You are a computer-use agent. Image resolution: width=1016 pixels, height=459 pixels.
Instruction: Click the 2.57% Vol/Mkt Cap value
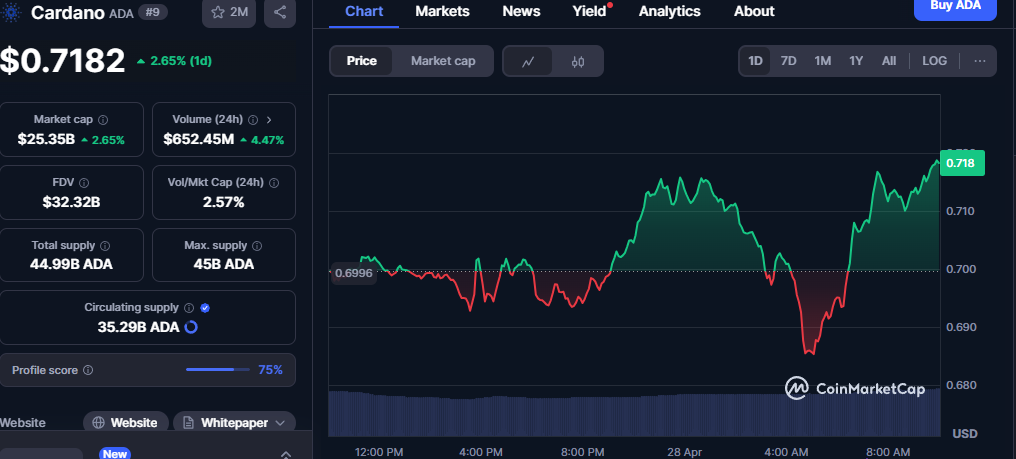pyautogui.click(x=224, y=202)
